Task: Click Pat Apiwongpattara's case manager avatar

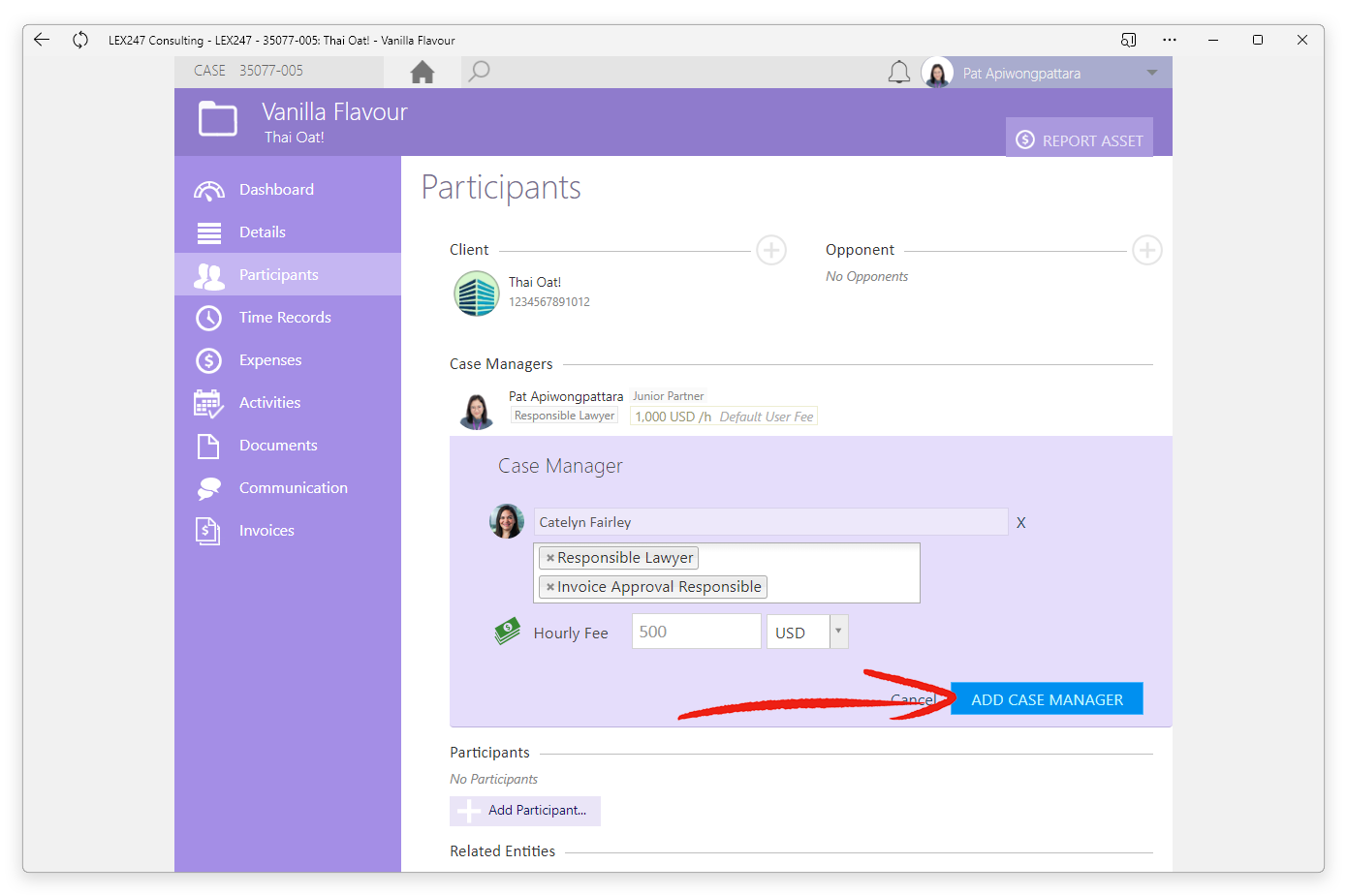Action: pyautogui.click(x=476, y=410)
